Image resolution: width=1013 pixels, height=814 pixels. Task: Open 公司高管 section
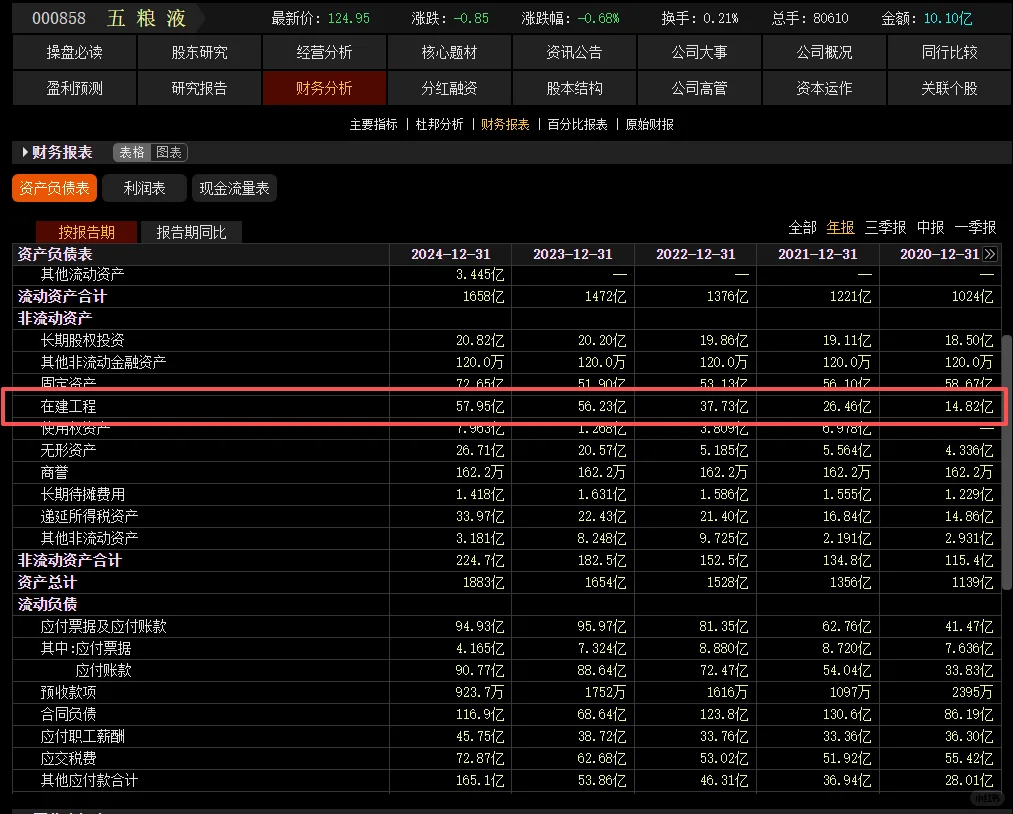[700, 88]
